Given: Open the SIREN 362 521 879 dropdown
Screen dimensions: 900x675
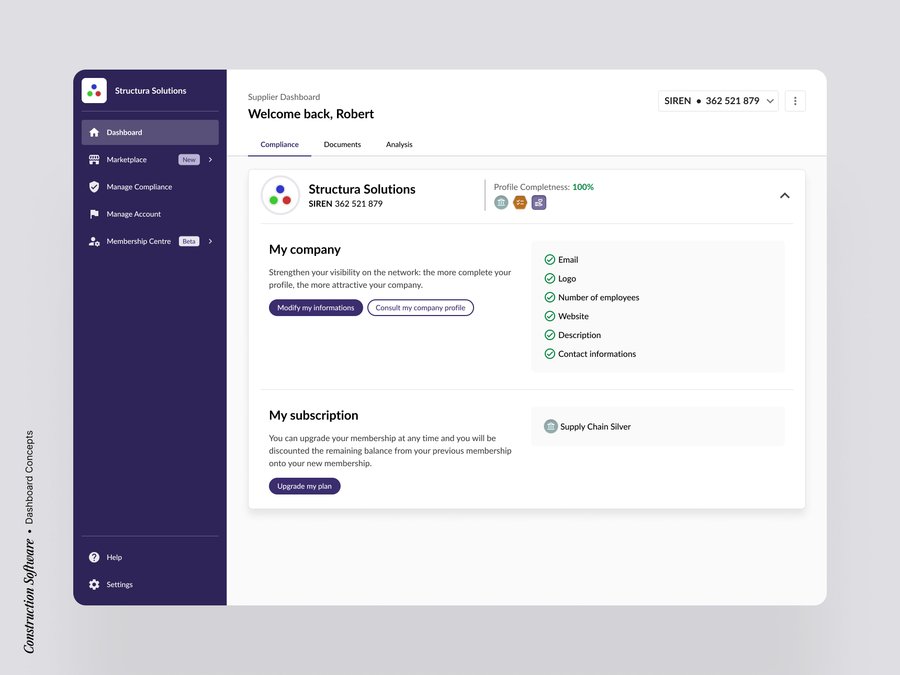Looking at the screenshot, I should 718,101.
